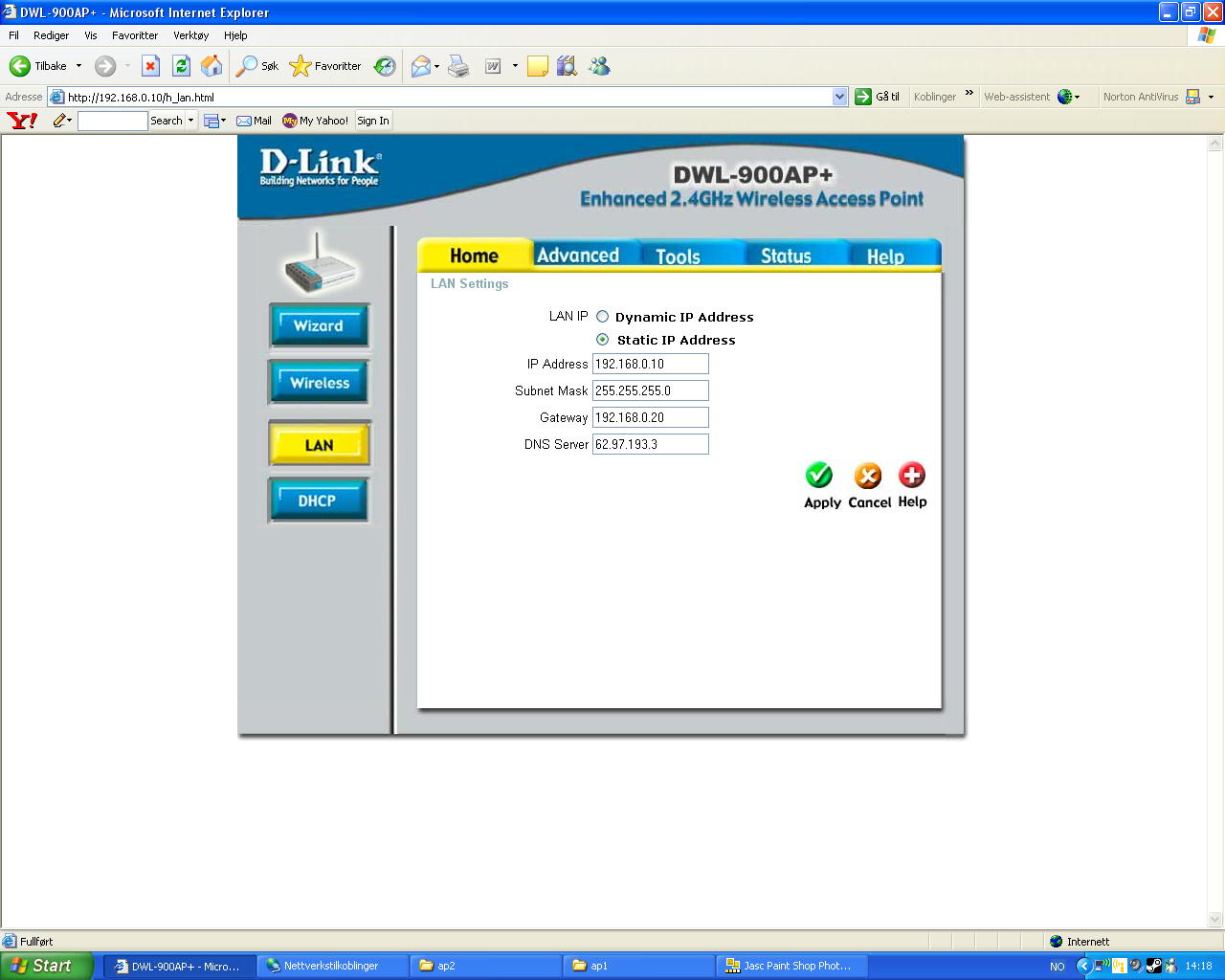
Task: Open the wireless network tray icon
Action: click(1101, 966)
